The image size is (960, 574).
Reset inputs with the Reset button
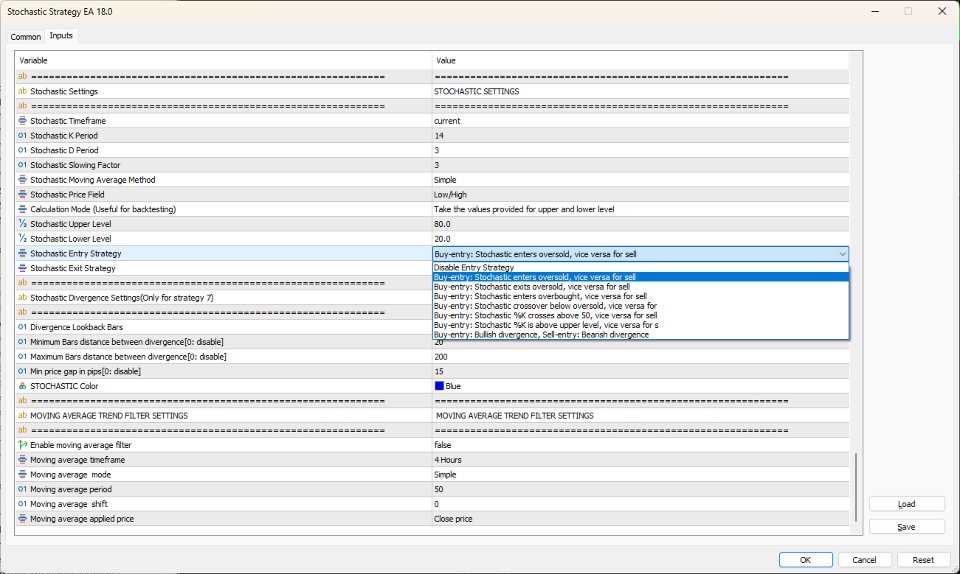point(923,560)
